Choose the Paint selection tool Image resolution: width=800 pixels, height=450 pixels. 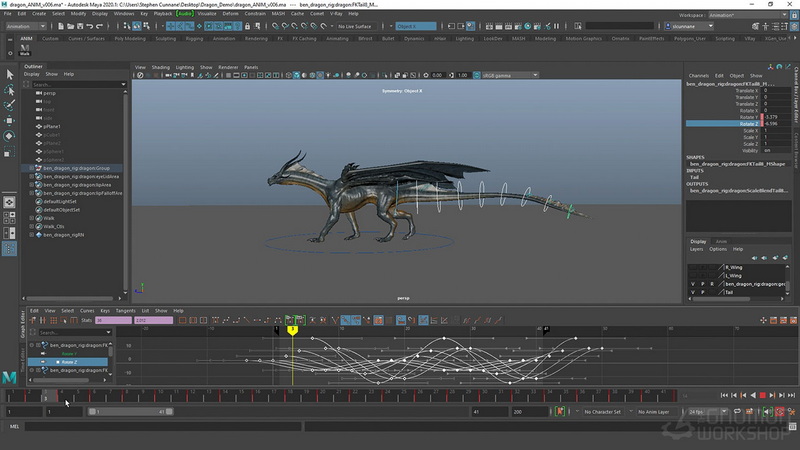tap(9, 105)
